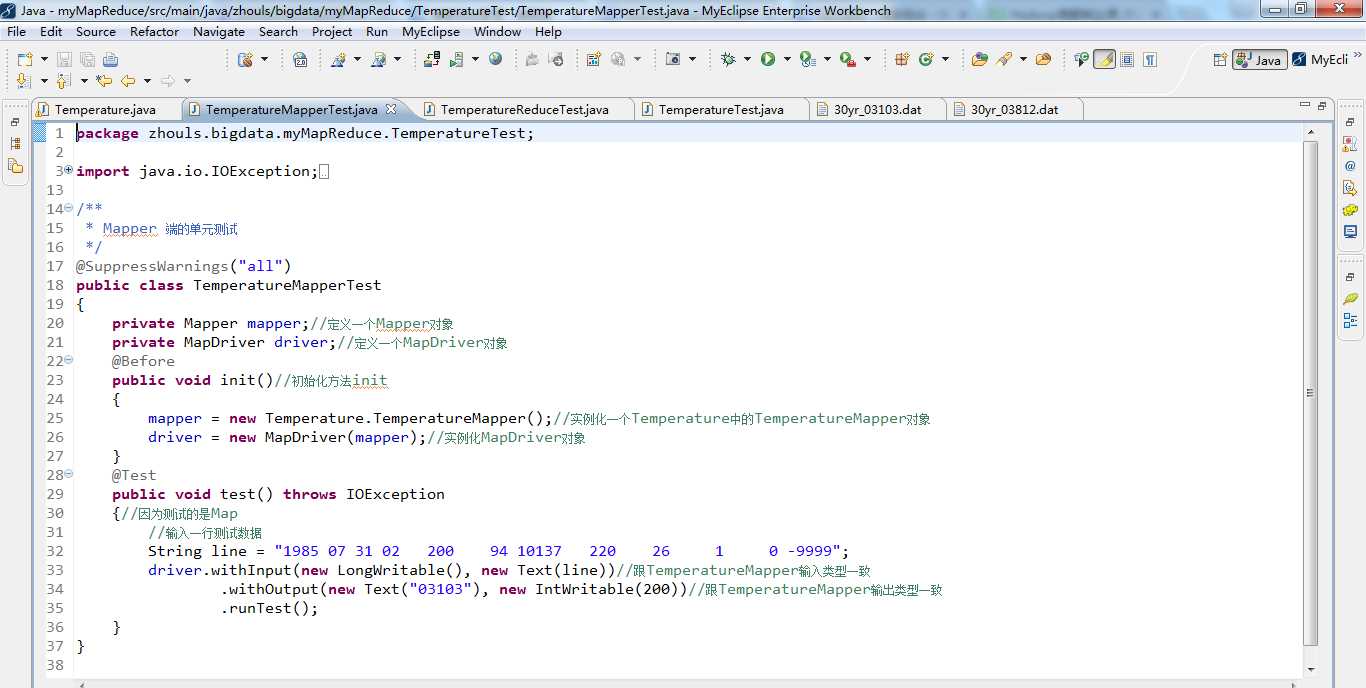Image resolution: width=1366 pixels, height=688 pixels.
Task: Open the Window menu
Action: 497,31
